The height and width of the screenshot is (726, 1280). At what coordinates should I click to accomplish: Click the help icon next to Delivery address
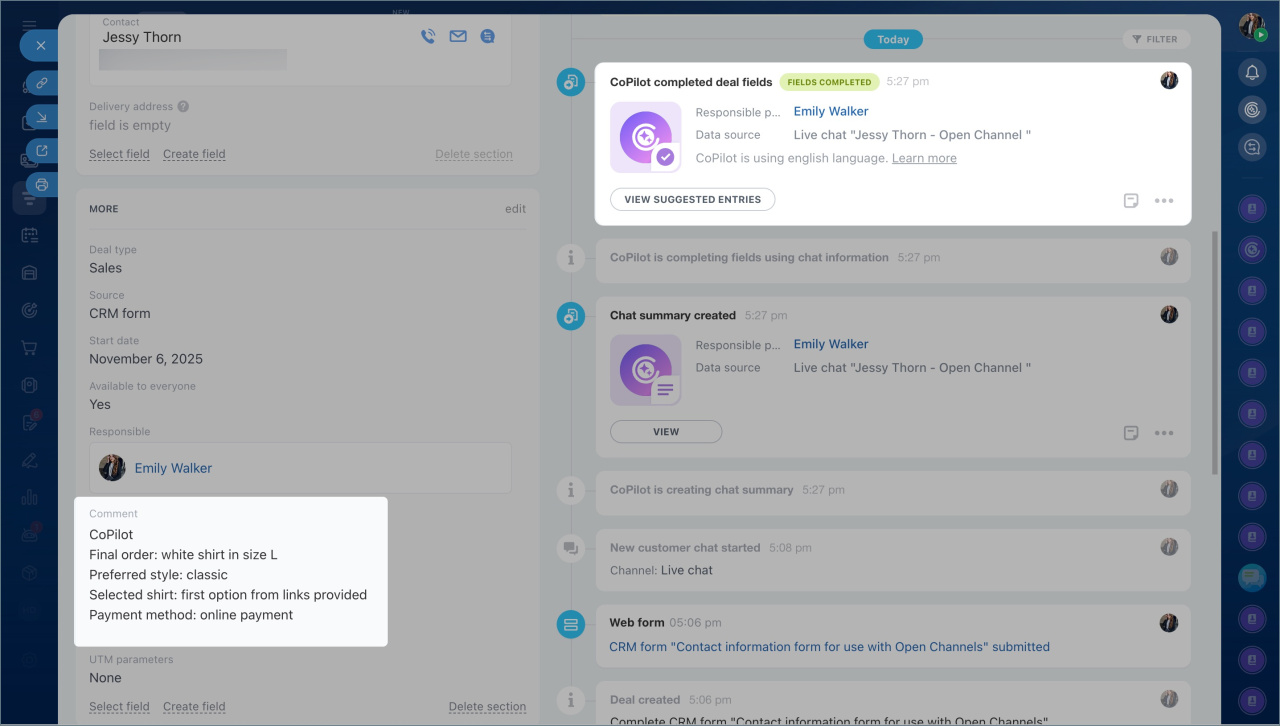click(183, 107)
